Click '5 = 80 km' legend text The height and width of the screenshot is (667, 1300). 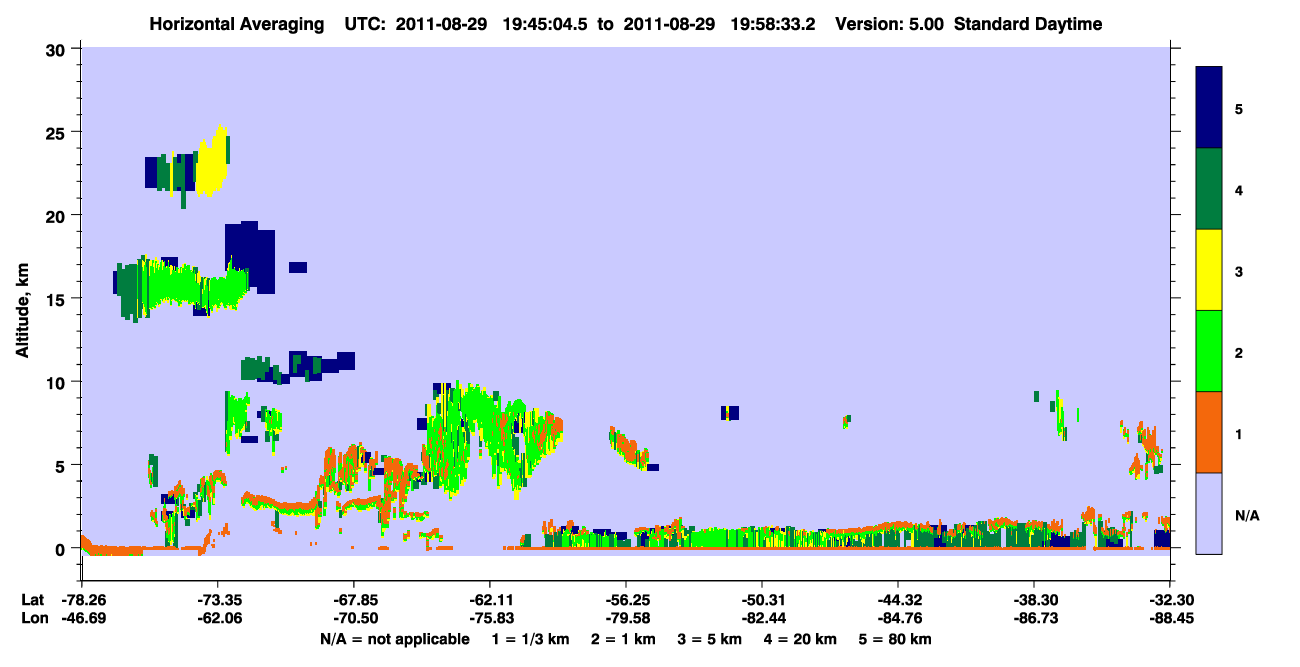tap(897, 639)
